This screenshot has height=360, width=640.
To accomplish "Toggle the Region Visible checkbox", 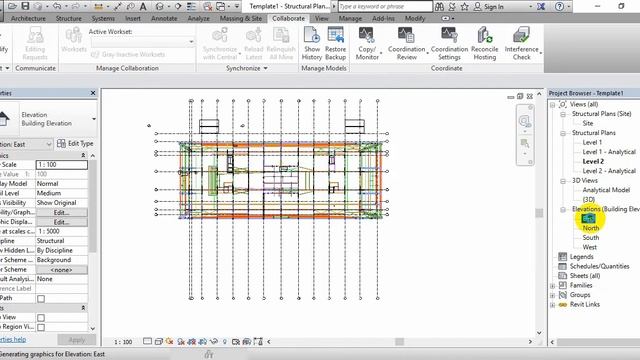I will coord(41,327).
